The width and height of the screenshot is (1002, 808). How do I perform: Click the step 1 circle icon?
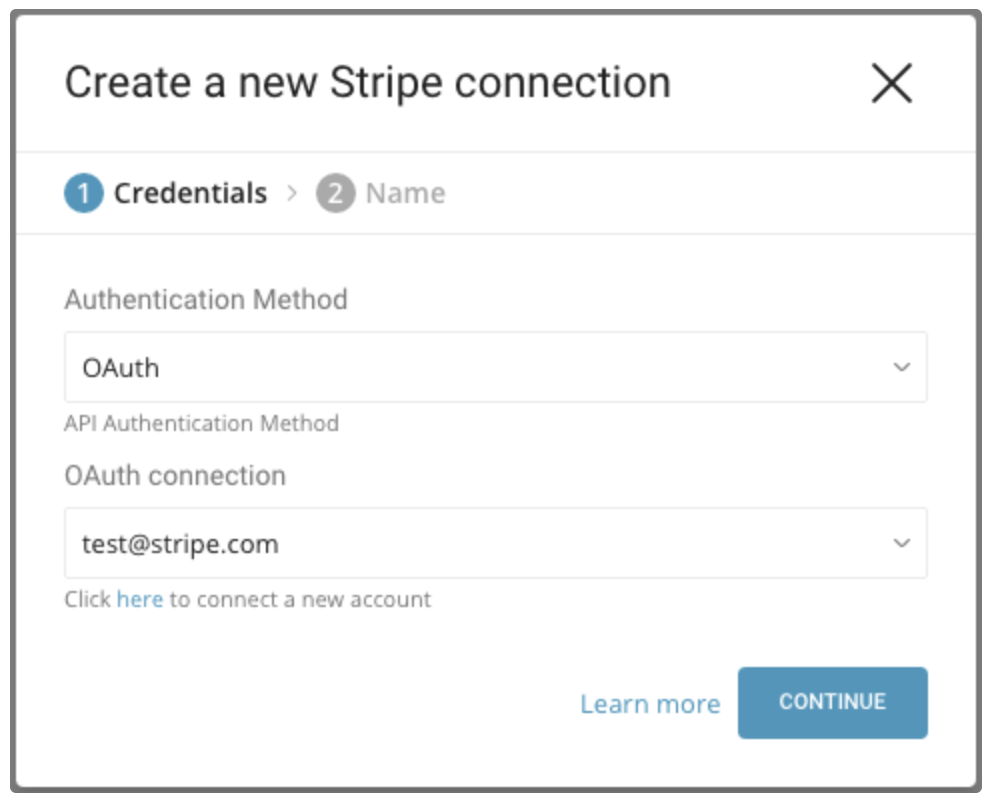coord(83,193)
